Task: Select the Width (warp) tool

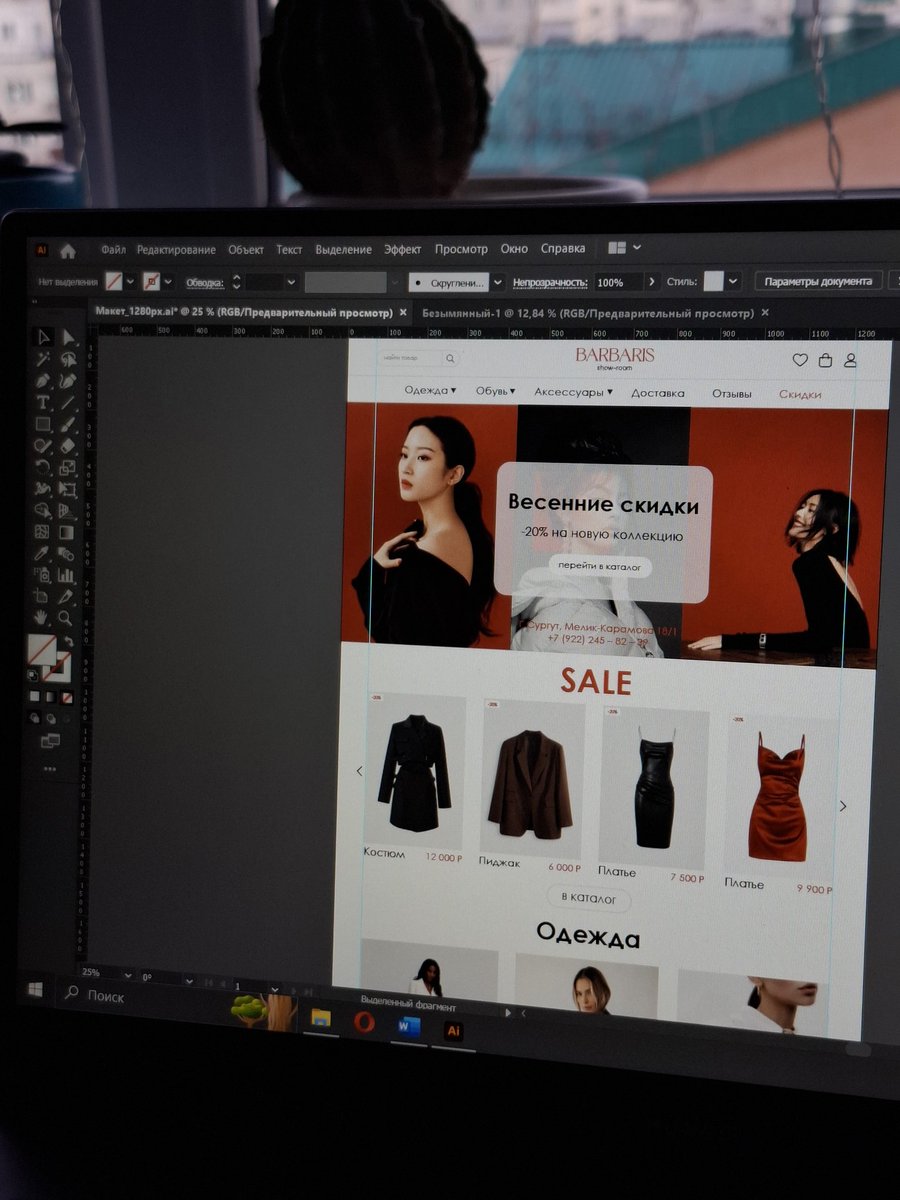Action: click(42, 489)
